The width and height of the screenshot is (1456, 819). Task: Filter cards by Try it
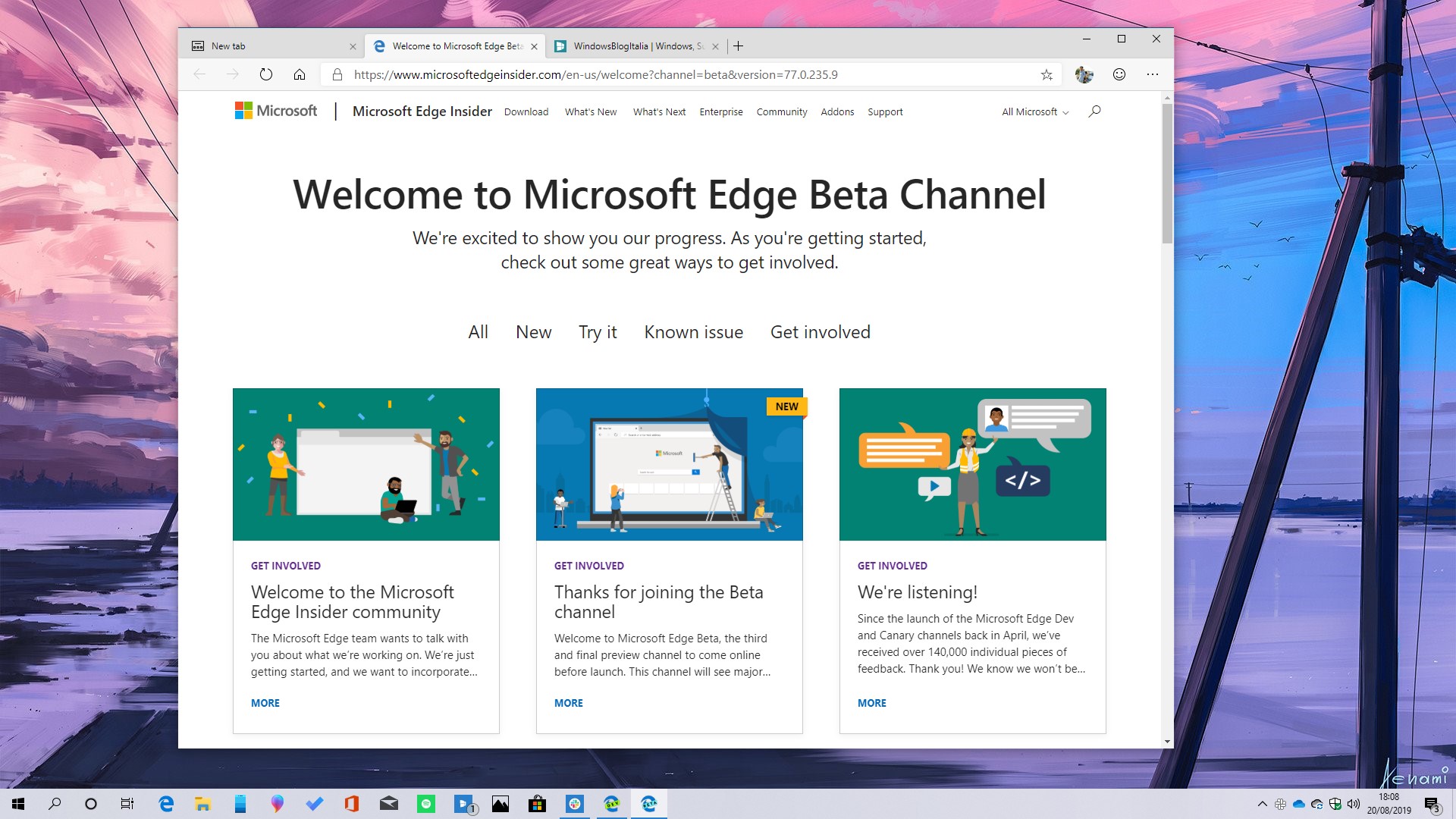pyautogui.click(x=598, y=332)
